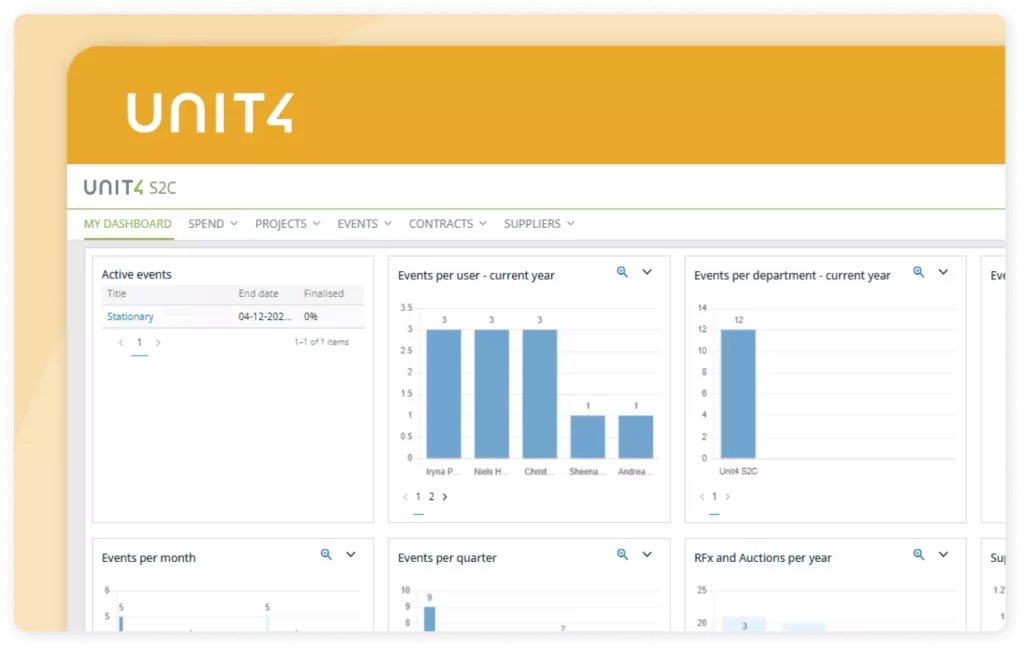Screen dimensions: 1024x650
Task: Expand Events per month options chevron
Action: [x=351, y=555]
